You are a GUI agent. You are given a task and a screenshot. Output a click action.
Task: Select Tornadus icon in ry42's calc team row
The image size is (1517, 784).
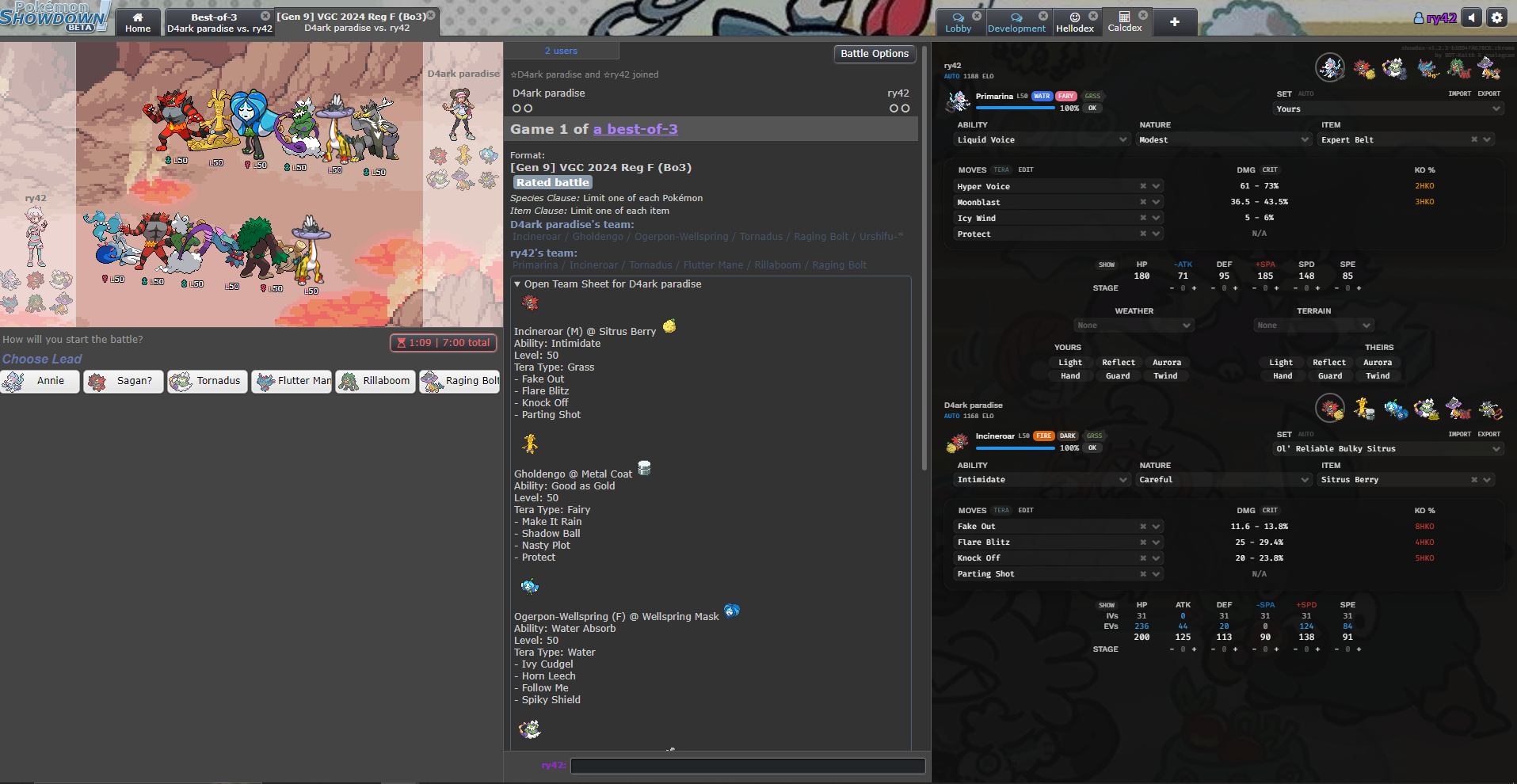pyautogui.click(x=1395, y=69)
